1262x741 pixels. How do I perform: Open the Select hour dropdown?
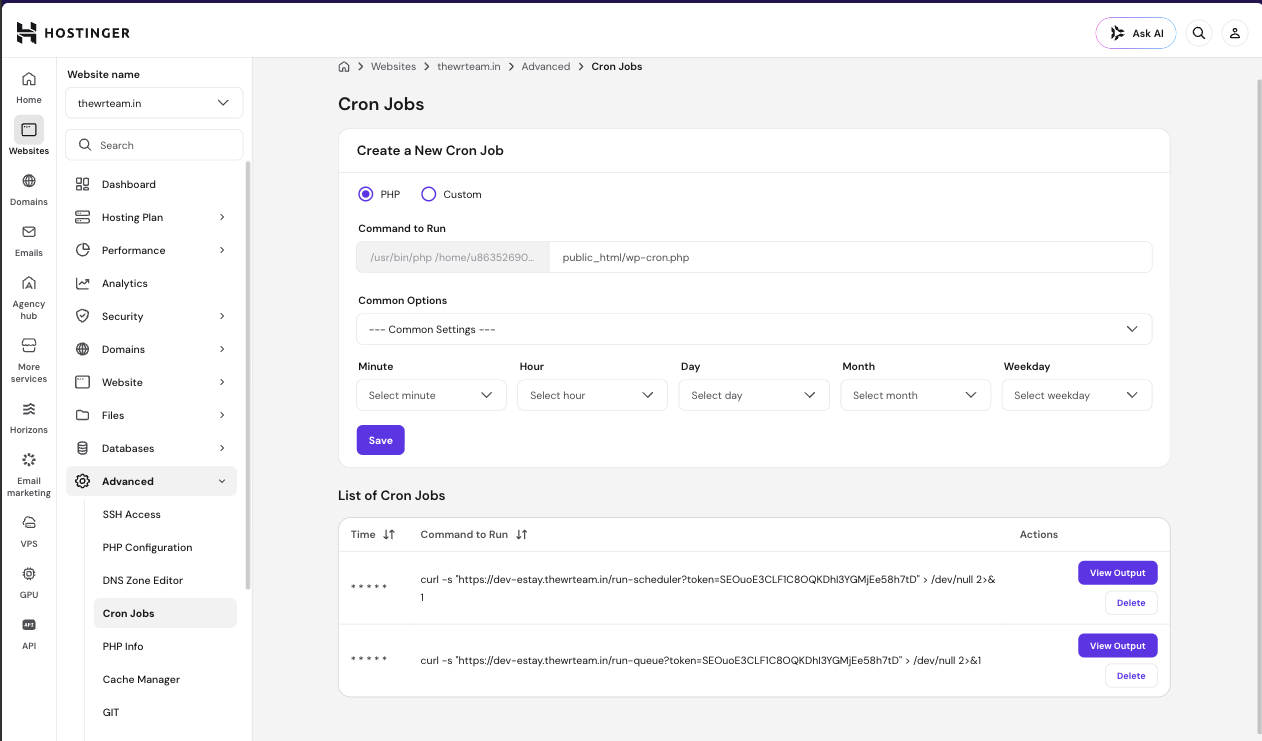tap(592, 395)
